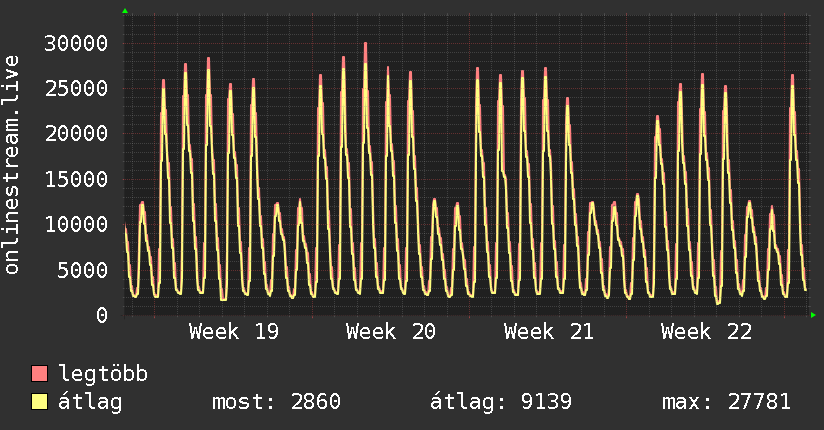
Task: Click the legtöbb legend label
Action: pyautogui.click(x=103, y=373)
